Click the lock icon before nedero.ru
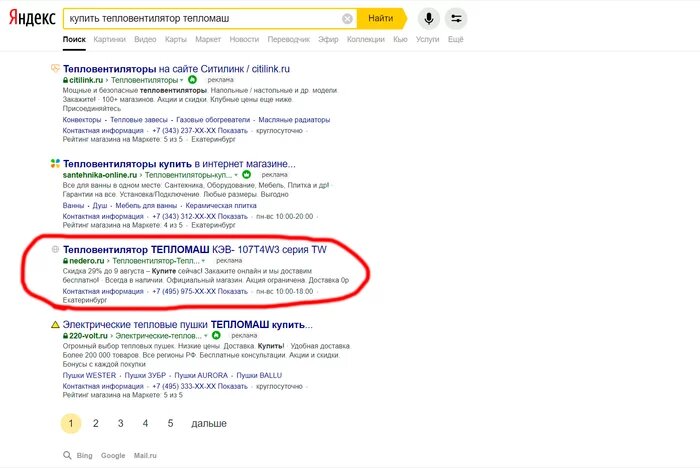700x468 pixels. coord(65,261)
